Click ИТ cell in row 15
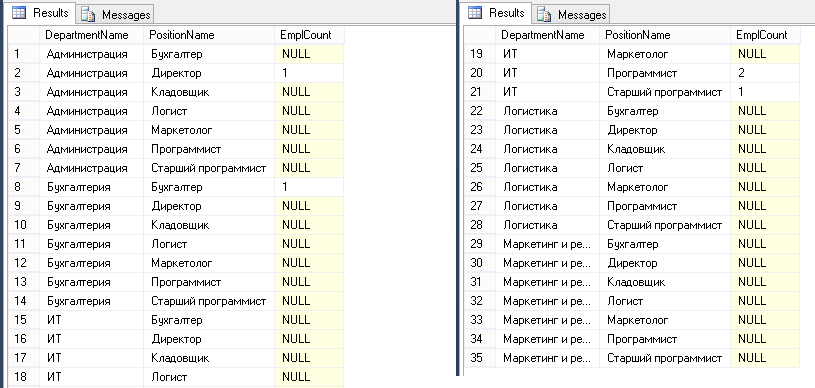This screenshot has height=388, width=815. pyautogui.click(x=91, y=320)
